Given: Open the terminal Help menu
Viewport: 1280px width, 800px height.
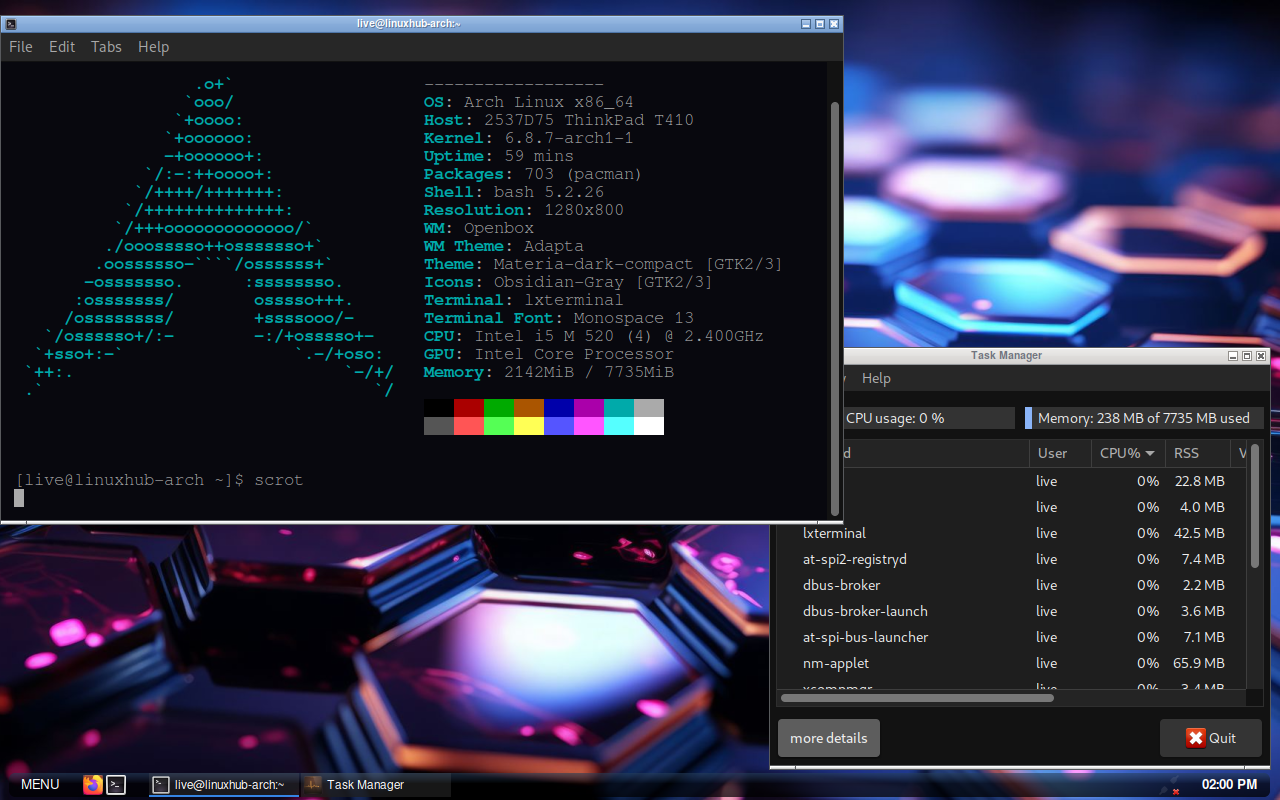Looking at the screenshot, I should [153, 47].
